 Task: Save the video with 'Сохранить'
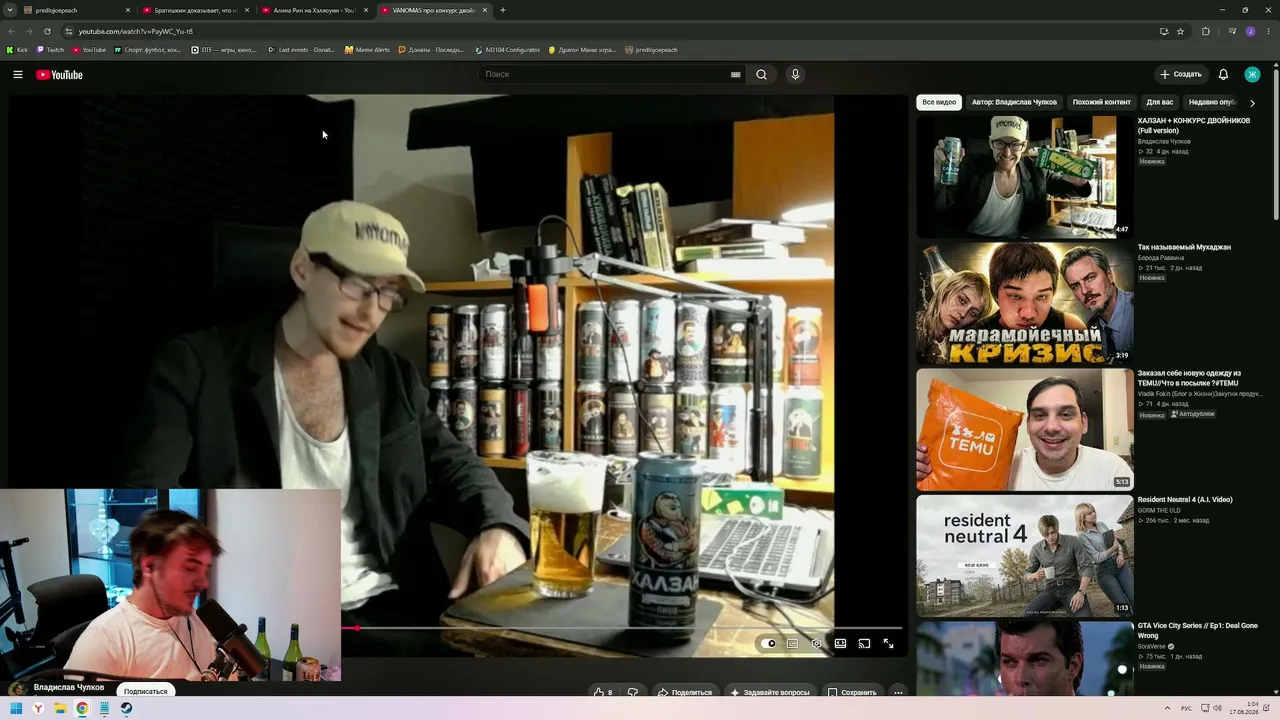pos(852,692)
